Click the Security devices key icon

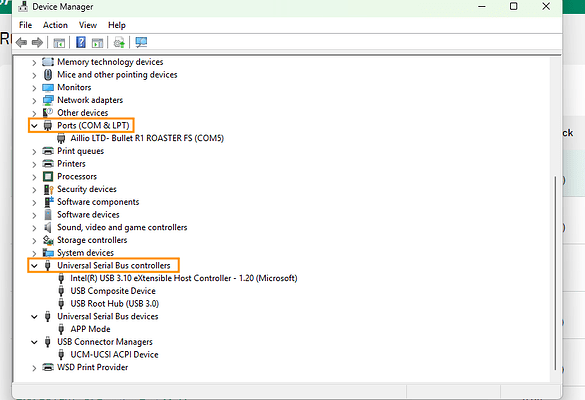pos(49,189)
